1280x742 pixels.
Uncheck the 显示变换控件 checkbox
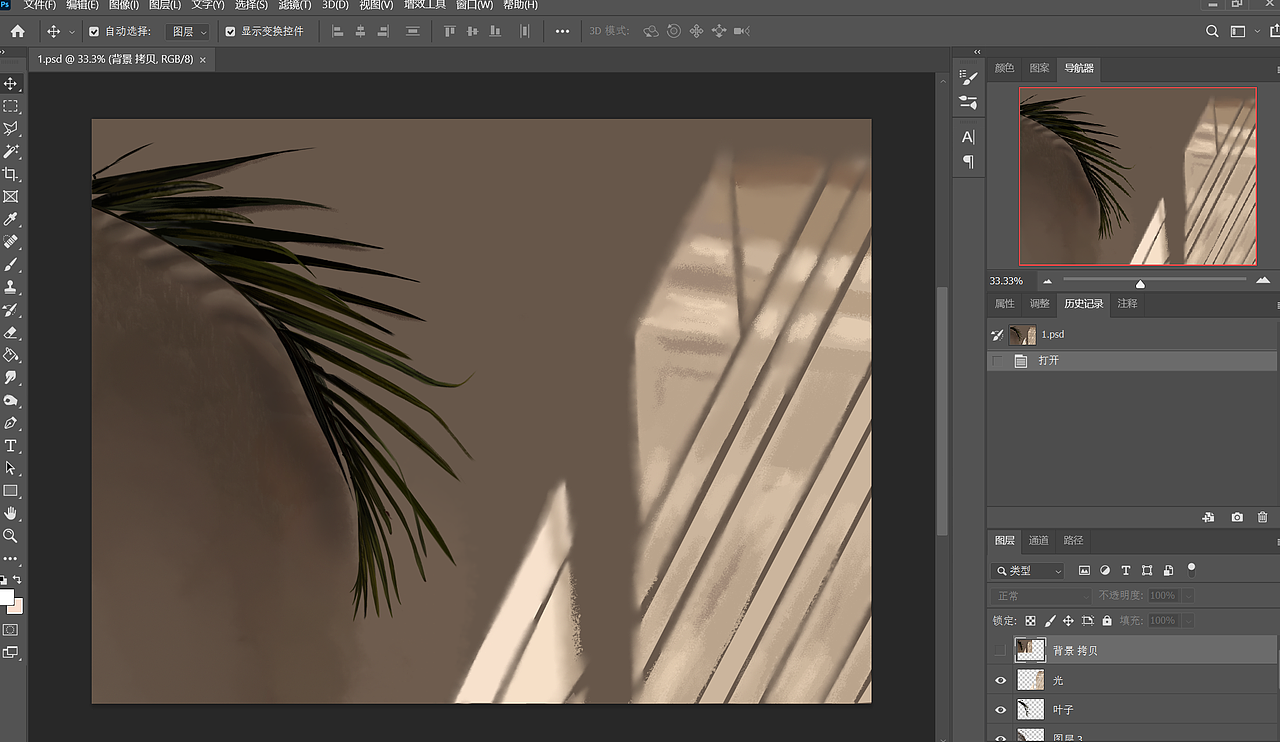coord(230,31)
